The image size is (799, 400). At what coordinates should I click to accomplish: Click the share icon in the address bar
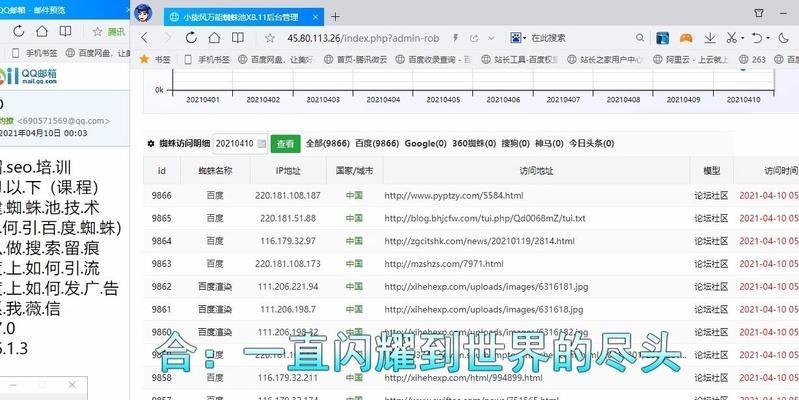[x=474, y=38]
